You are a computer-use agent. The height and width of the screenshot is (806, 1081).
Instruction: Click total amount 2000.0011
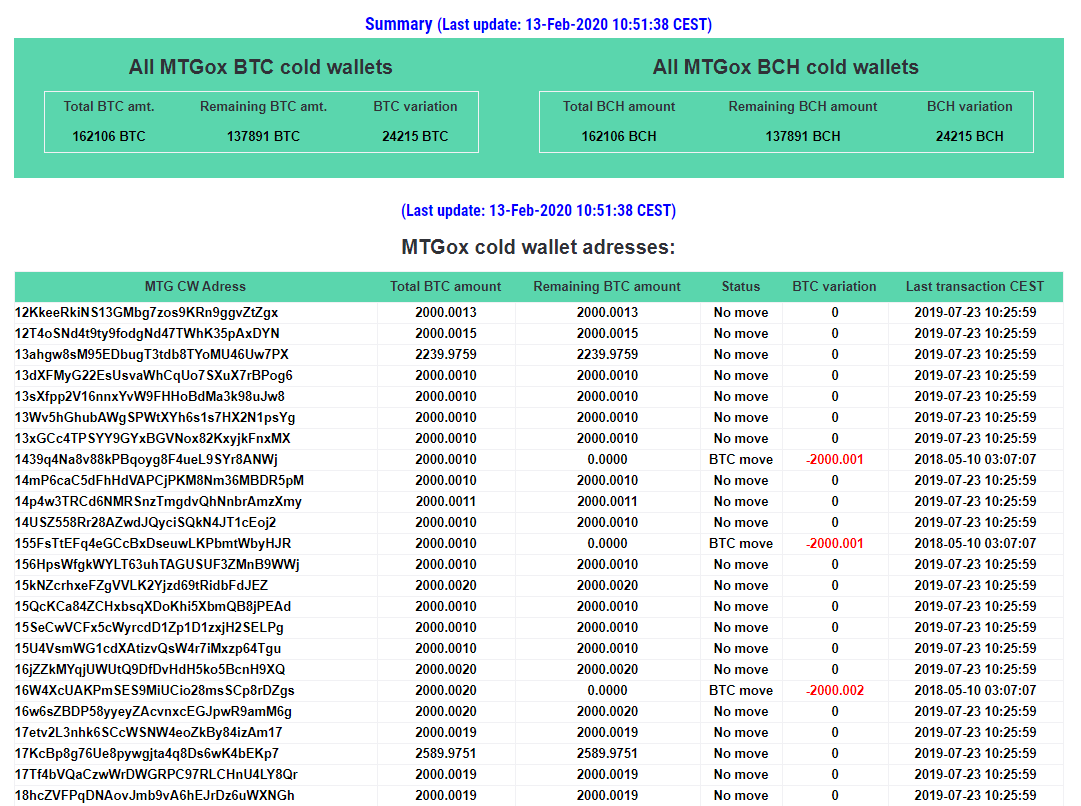click(445, 501)
